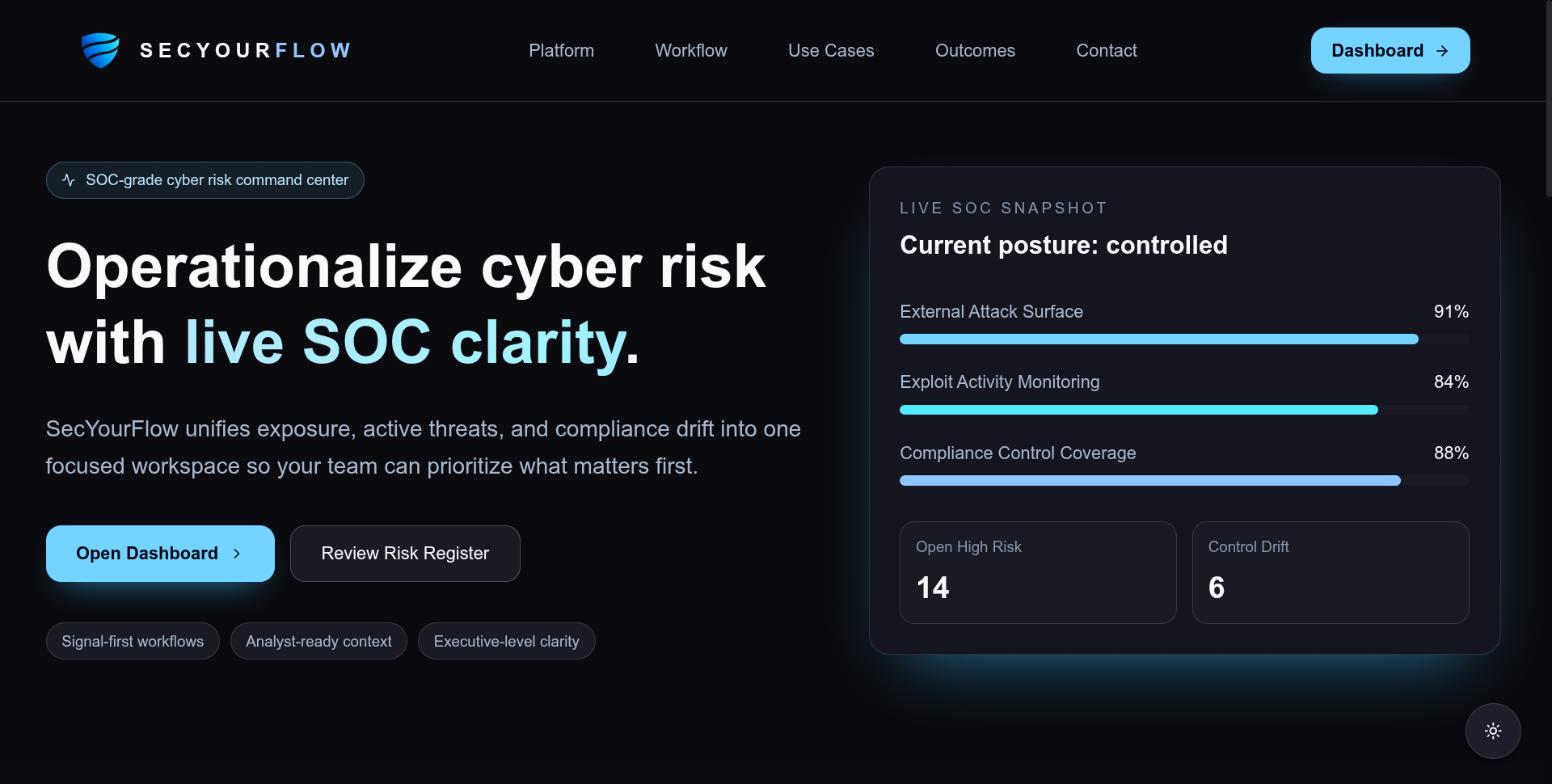The width and height of the screenshot is (1552, 784).
Task: Select the Open High Risk stat card
Action: [x=1038, y=571]
